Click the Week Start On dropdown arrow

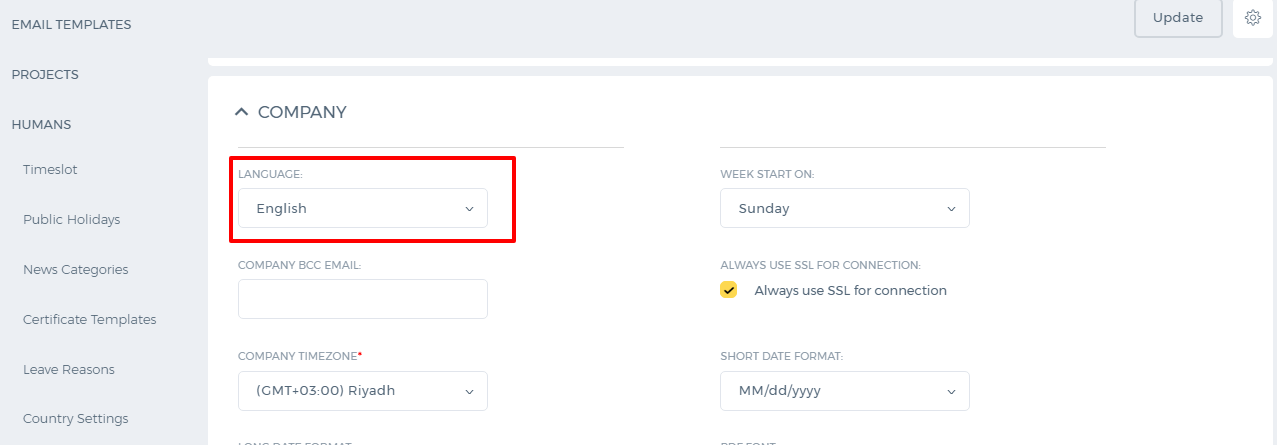click(951, 209)
